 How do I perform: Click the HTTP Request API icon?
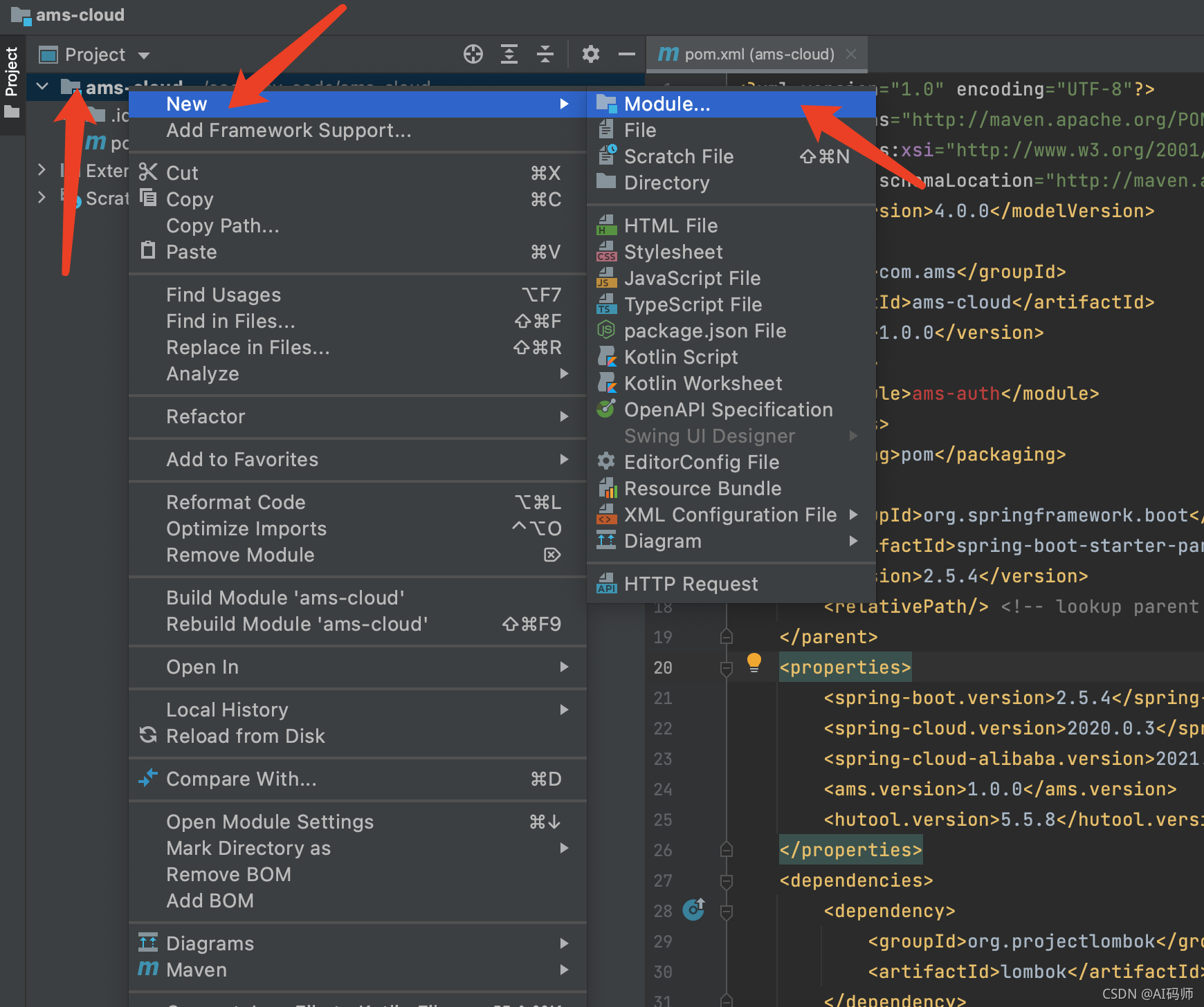coord(607,583)
